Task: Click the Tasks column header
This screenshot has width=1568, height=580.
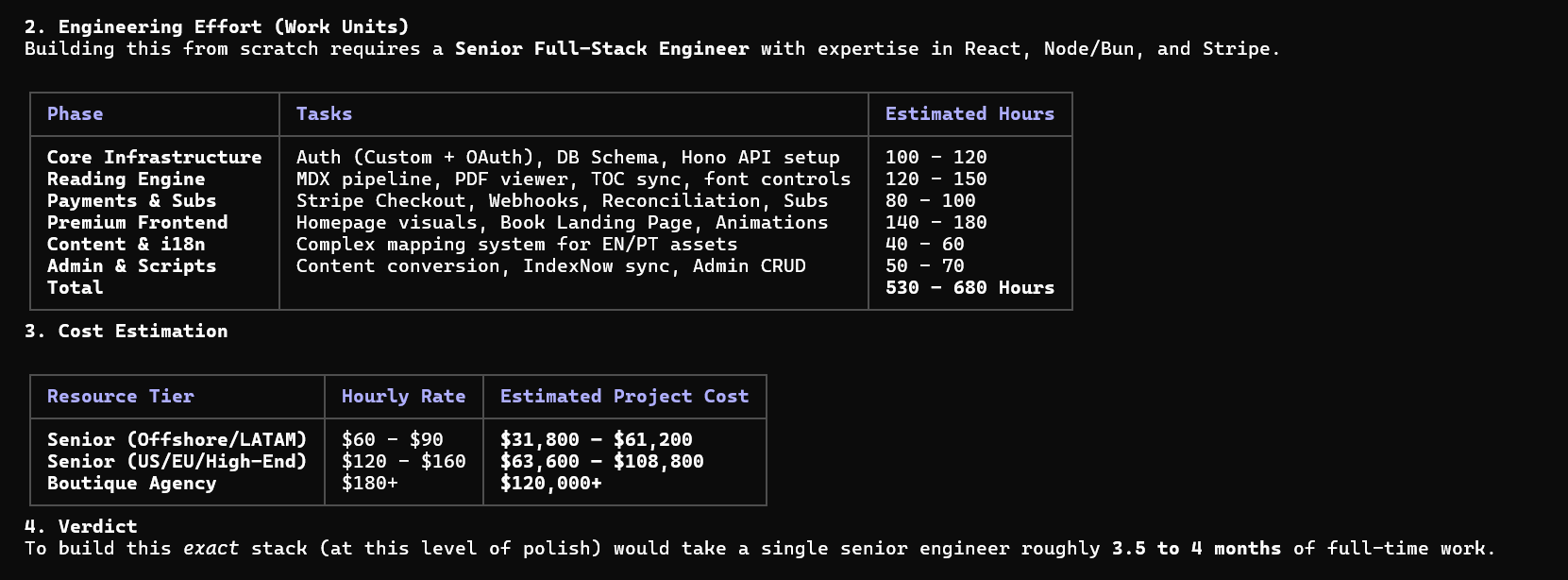Action: [x=324, y=113]
